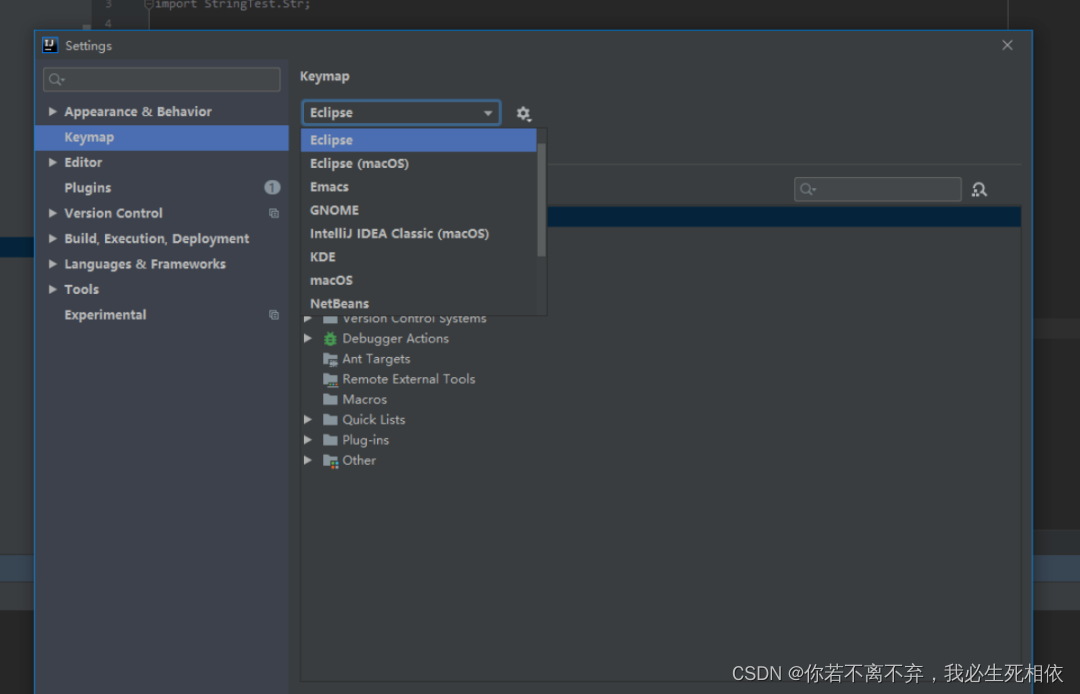
Task: Select the Macros row
Action: coord(661,399)
